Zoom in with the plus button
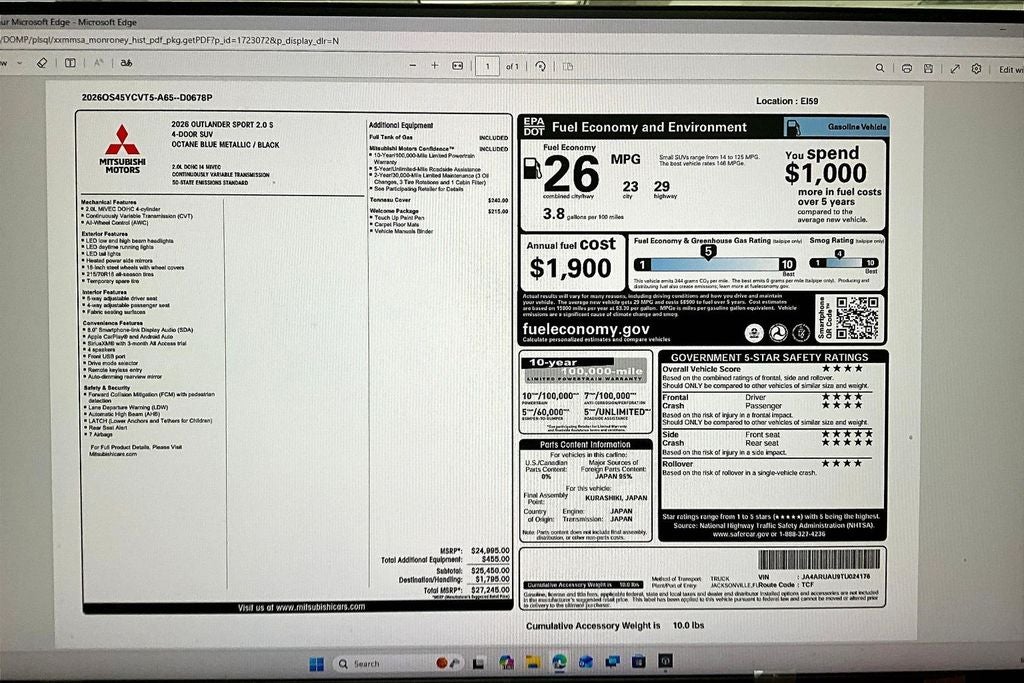The image size is (1024, 683). 435,65
